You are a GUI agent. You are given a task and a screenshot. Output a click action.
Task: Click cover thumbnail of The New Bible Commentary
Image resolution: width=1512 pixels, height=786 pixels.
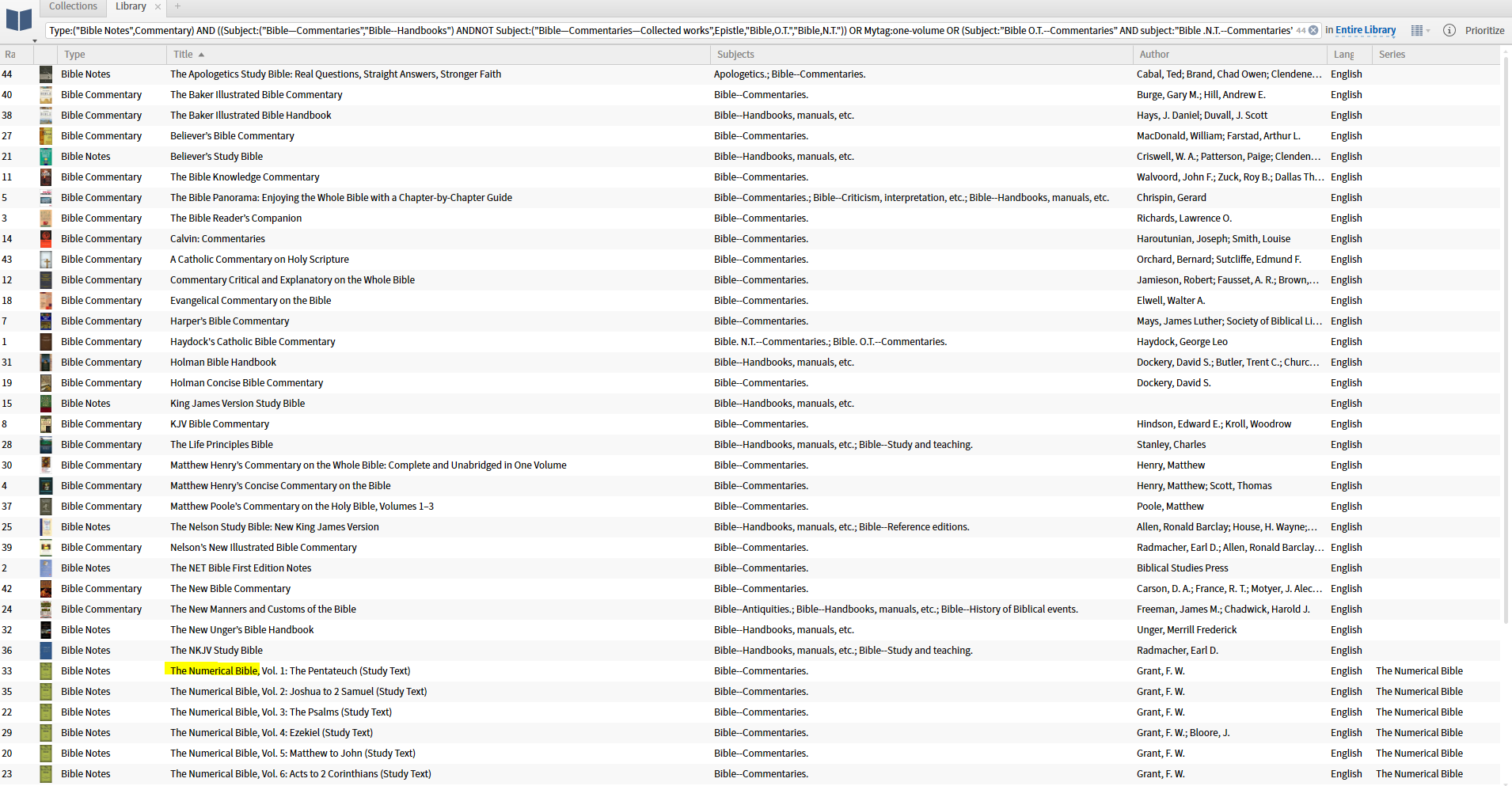click(46, 589)
